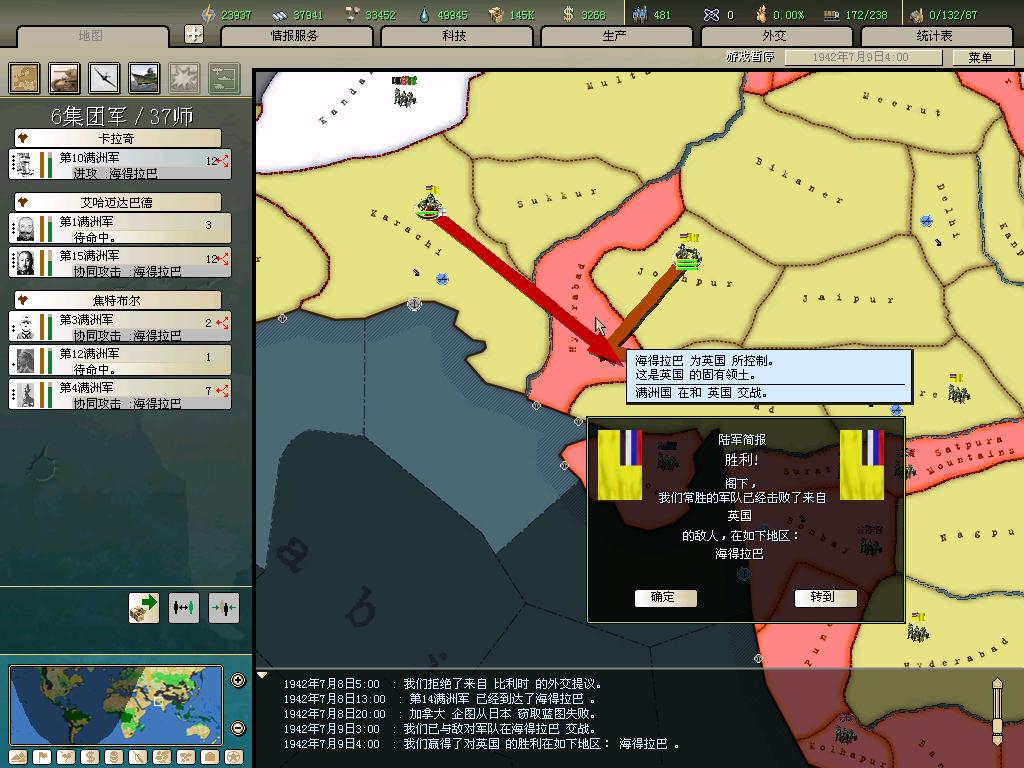The image size is (1024, 768).
Task: Switch minimap to political (flag) map mode
Action: (x=42, y=757)
